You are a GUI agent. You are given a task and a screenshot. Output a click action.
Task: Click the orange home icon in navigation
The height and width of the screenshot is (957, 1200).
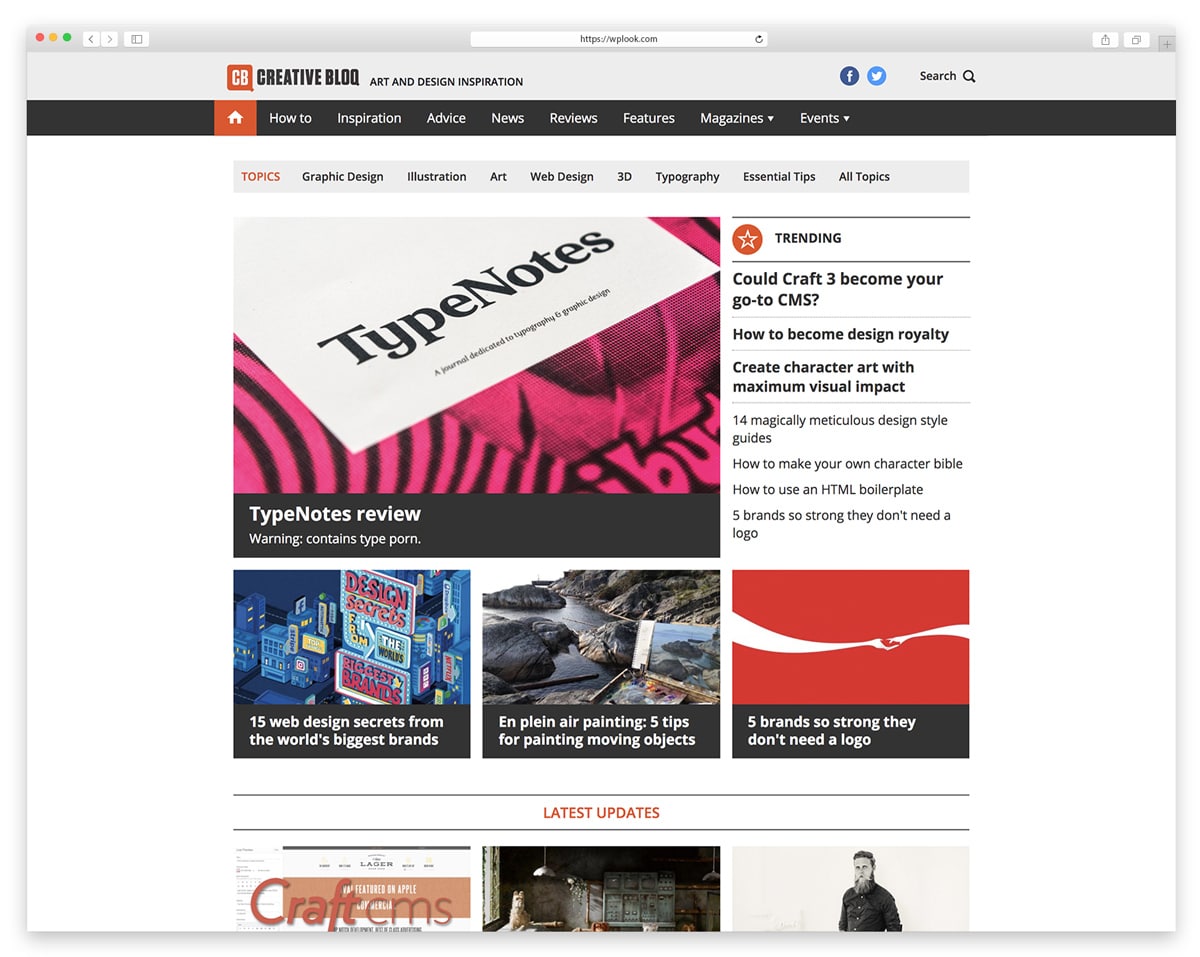coord(235,118)
